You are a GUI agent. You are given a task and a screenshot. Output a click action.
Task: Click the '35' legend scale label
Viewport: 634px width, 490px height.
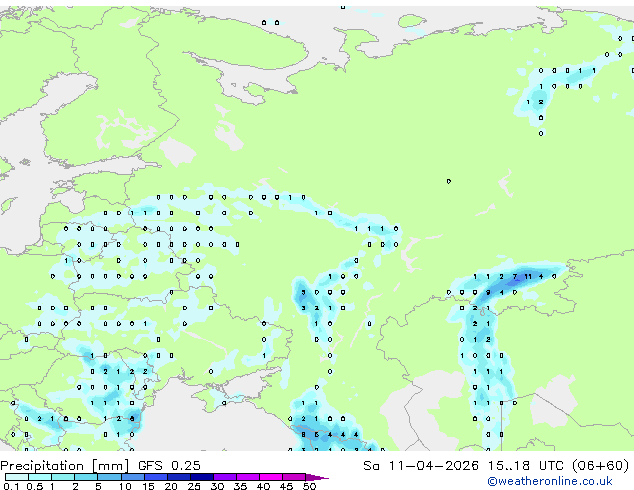click(240, 486)
